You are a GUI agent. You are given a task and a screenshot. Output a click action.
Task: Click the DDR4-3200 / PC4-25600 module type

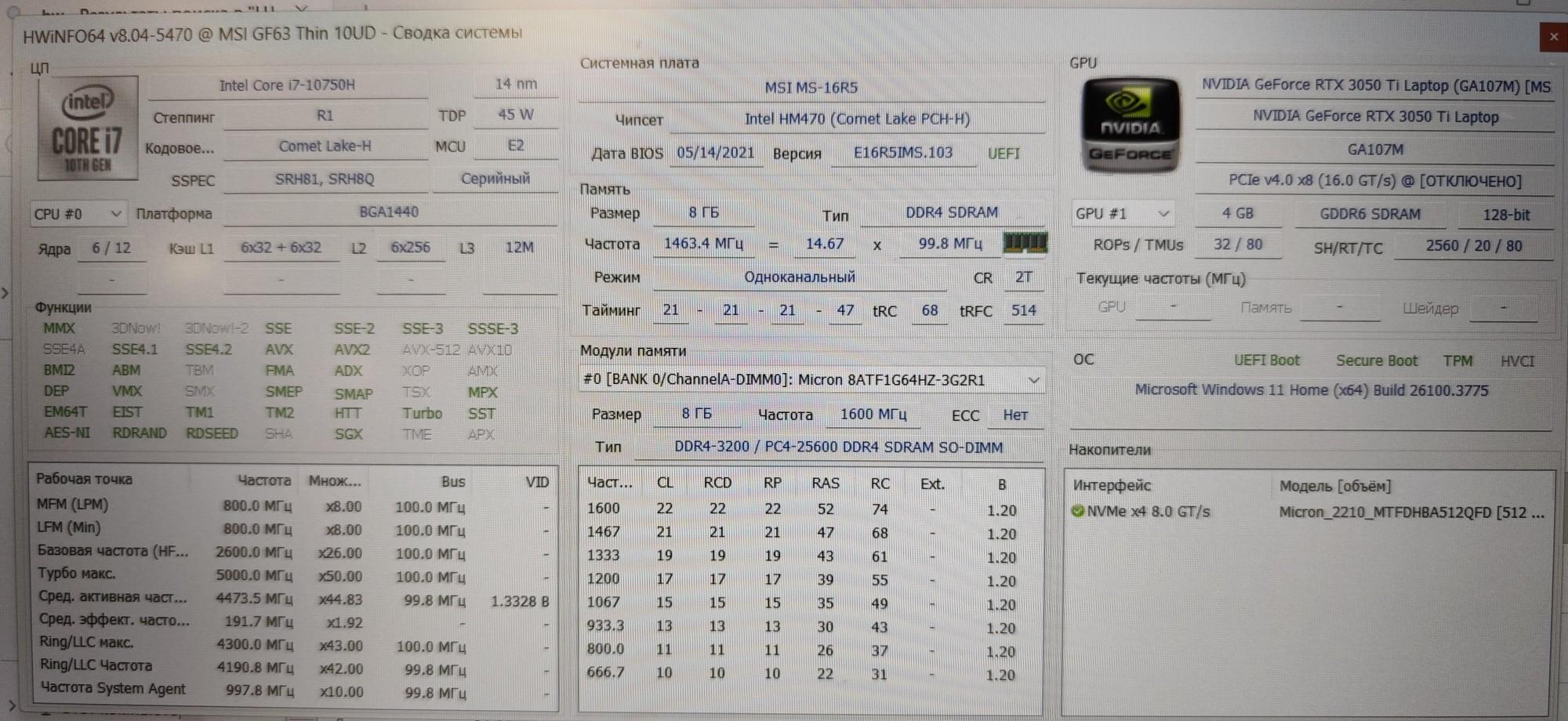pos(838,447)
